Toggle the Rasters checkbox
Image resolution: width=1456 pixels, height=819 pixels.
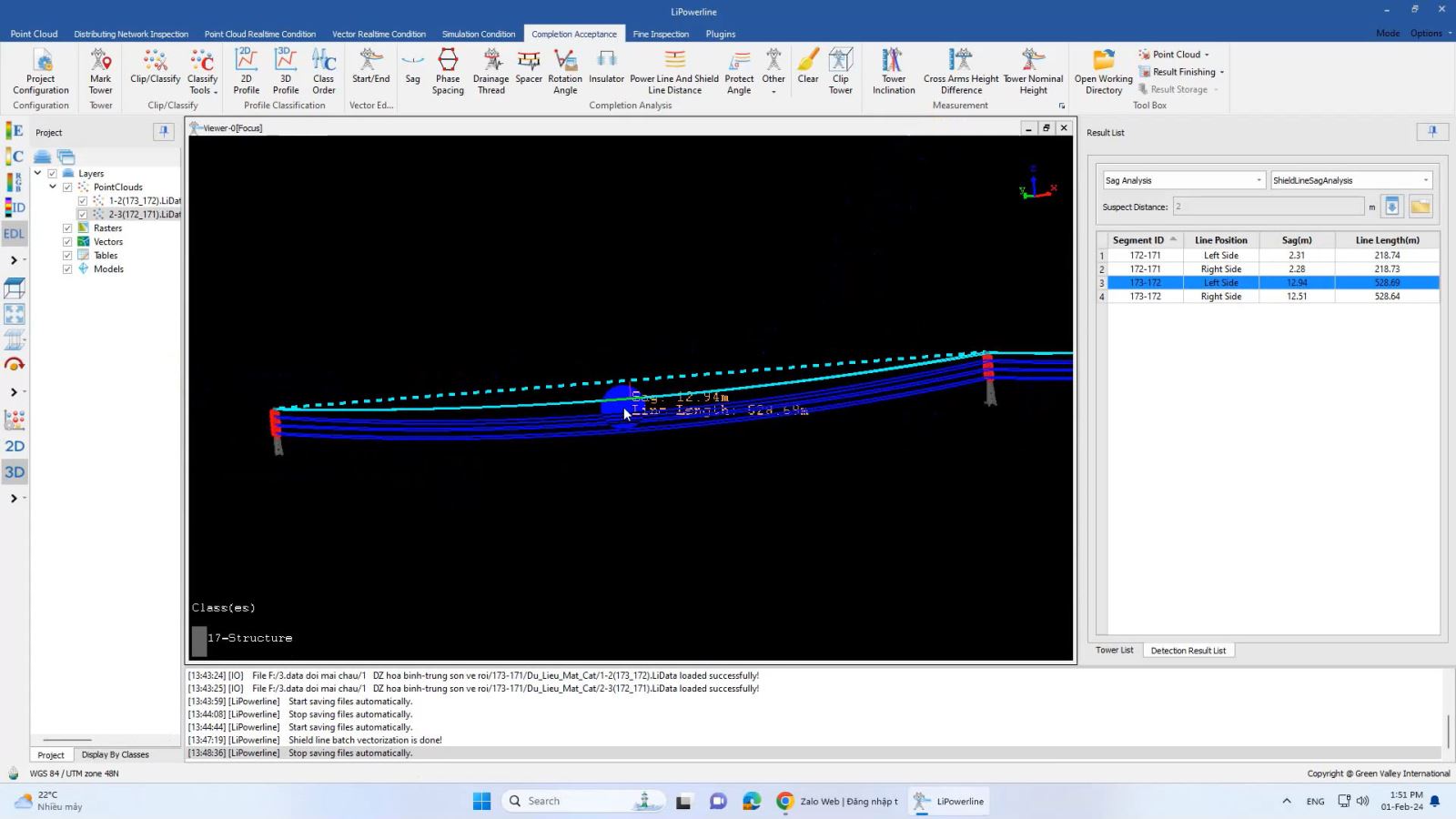point(67,227)
